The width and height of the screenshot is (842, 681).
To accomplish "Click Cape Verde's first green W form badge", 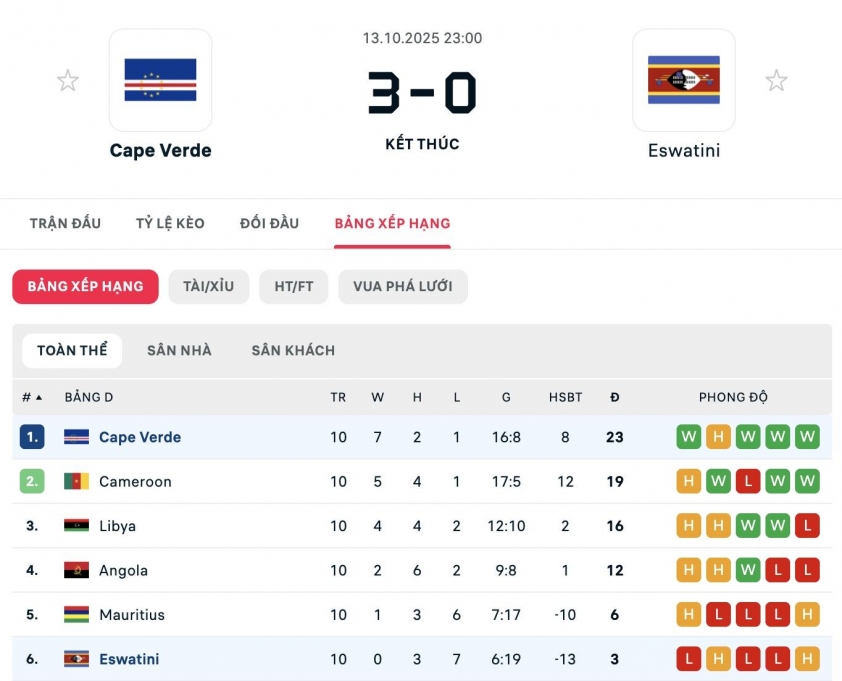I will point(688,437).
